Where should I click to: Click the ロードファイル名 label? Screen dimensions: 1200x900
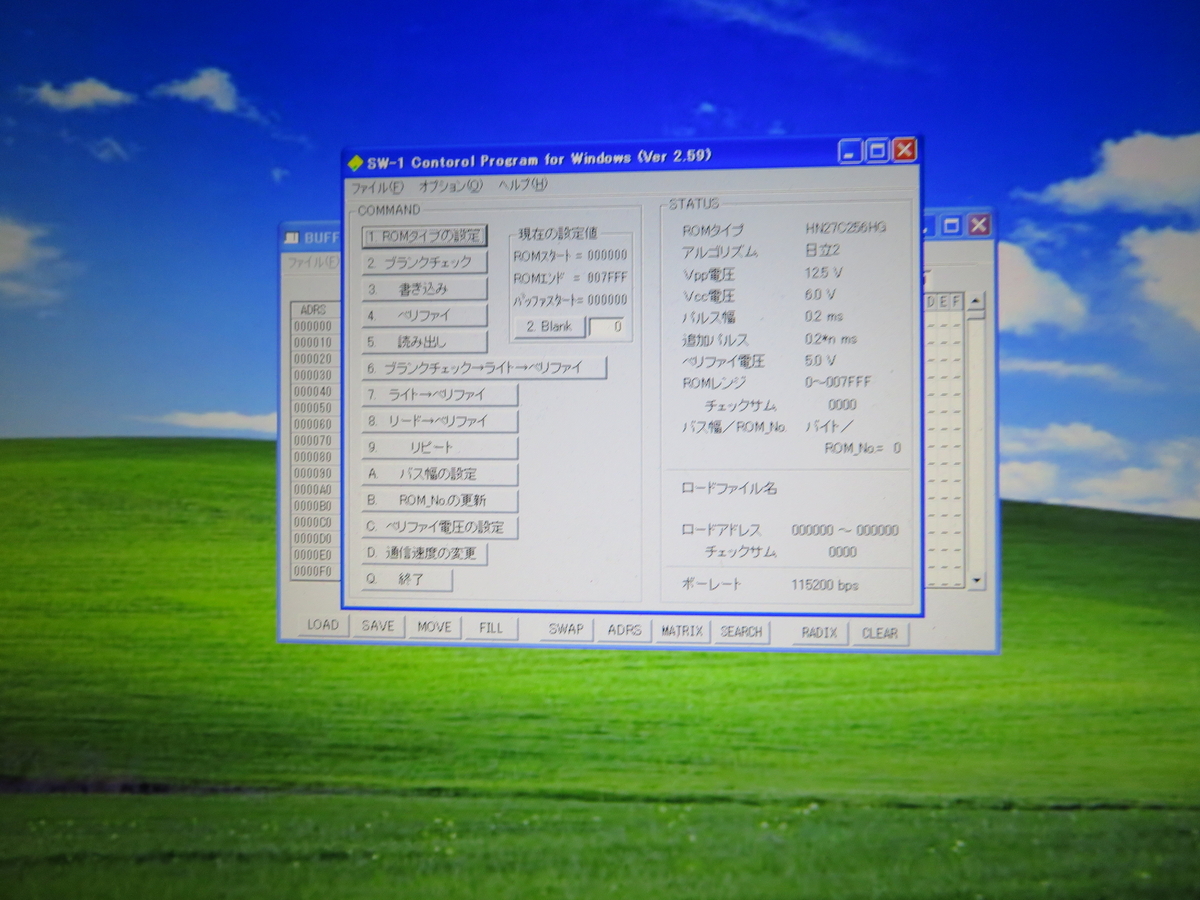(729, 489)
